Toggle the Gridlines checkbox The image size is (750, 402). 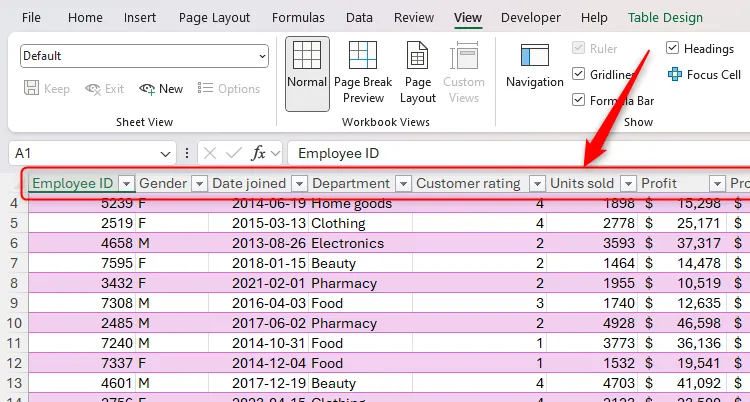coord(579,75)
